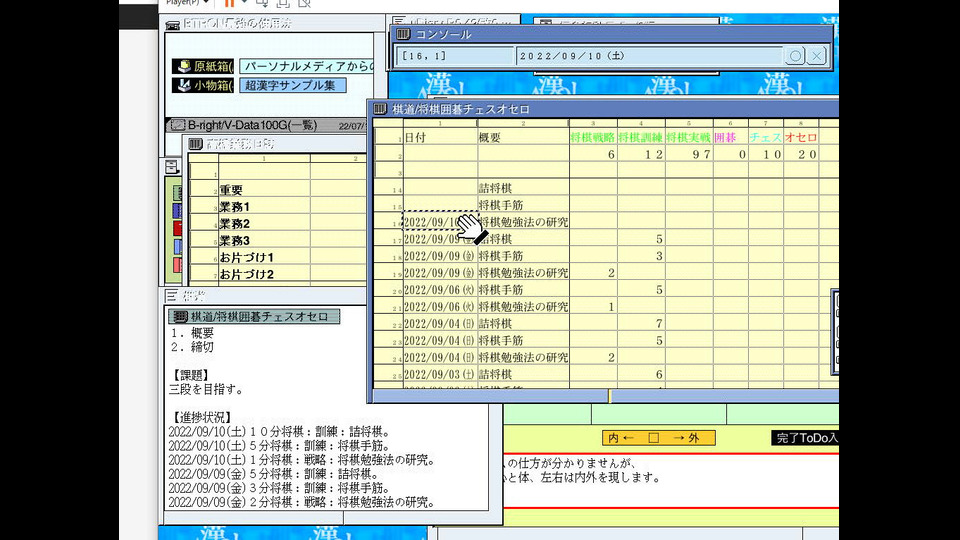
Task: Open the 超漢字サンプル集 link
Action: [x=293, y=85]
